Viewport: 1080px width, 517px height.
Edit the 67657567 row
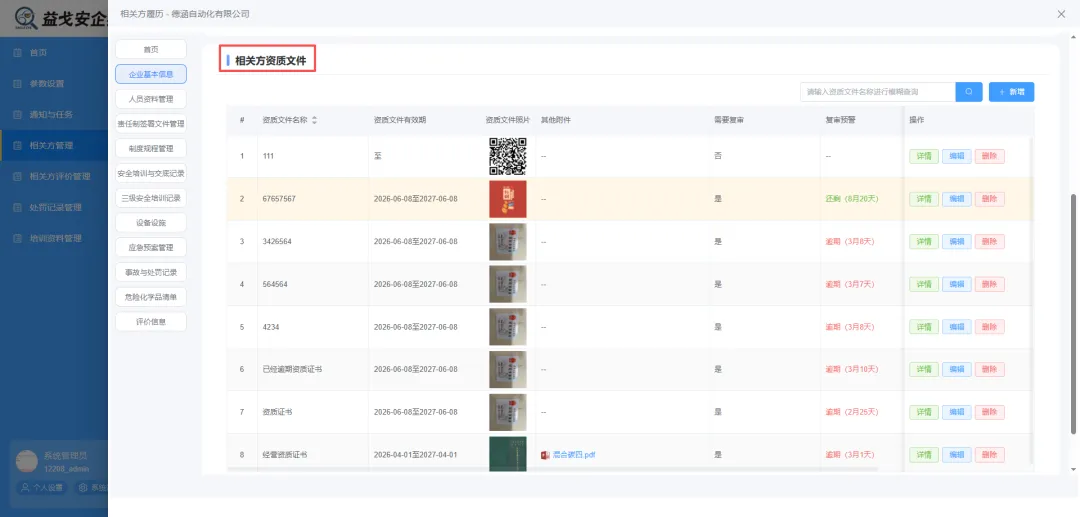(x=957, y=199)
